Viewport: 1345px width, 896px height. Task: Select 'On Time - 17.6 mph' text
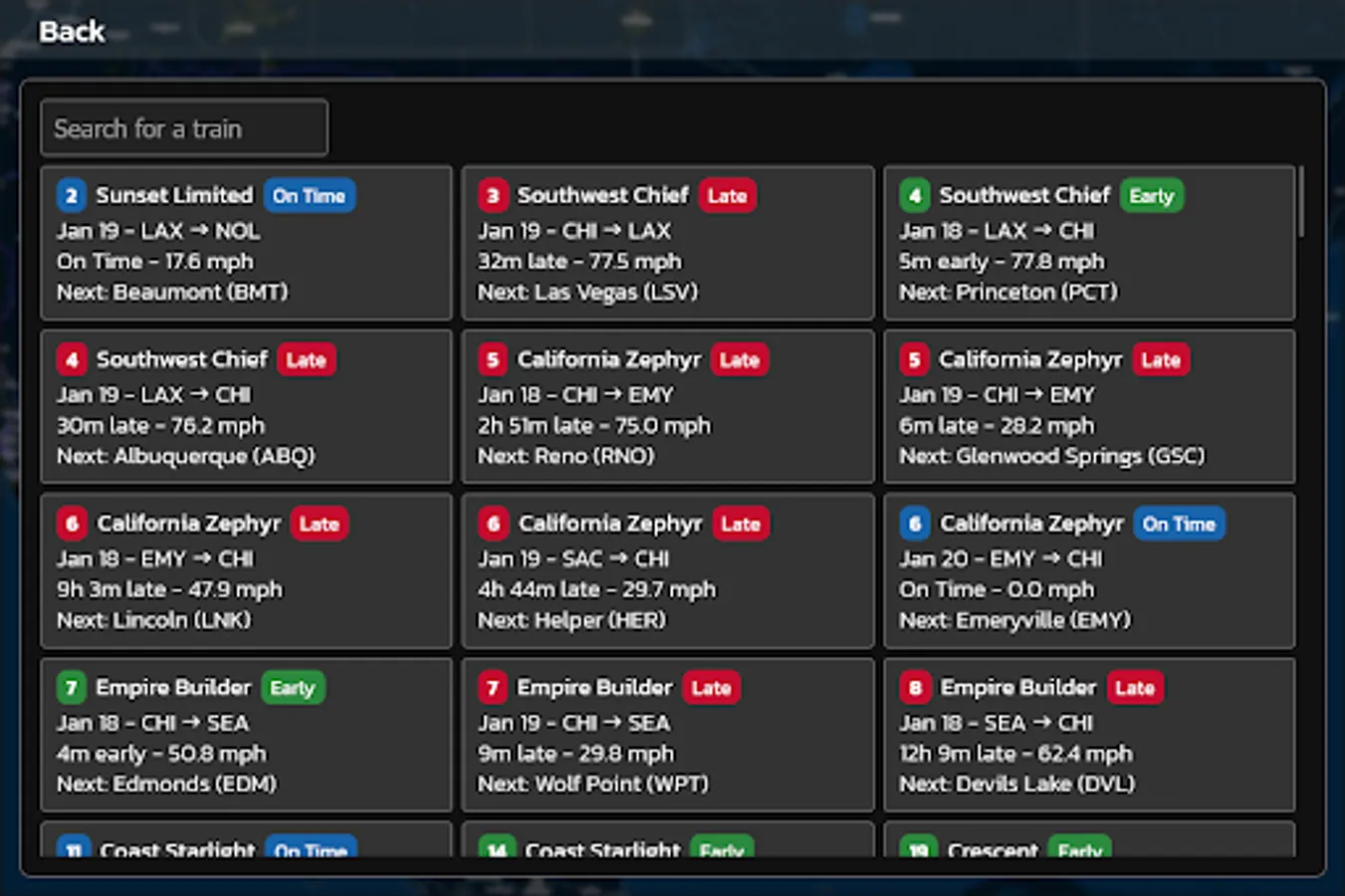[x=154, y=262]
